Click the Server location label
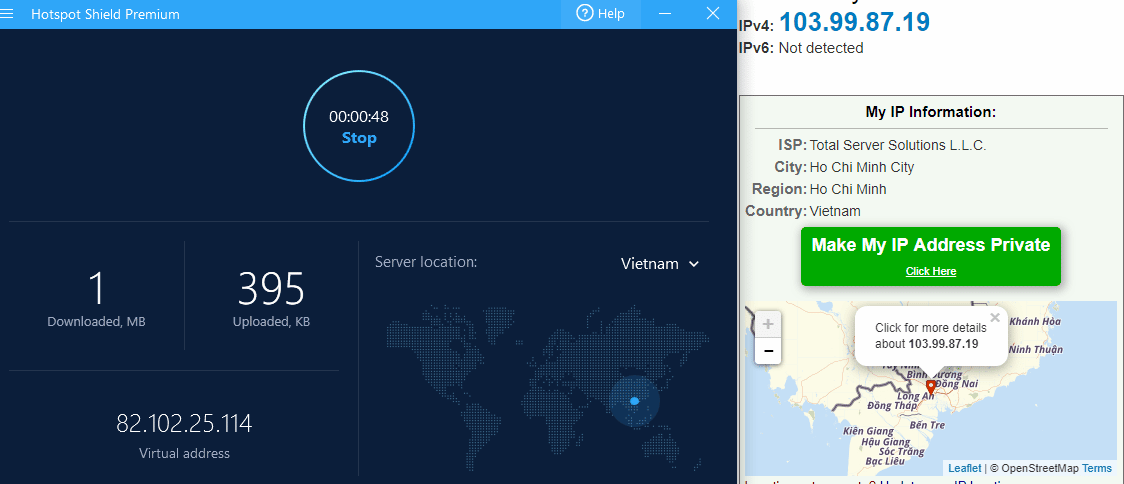This screenshot has height=484, width=1124. point(426,262)
